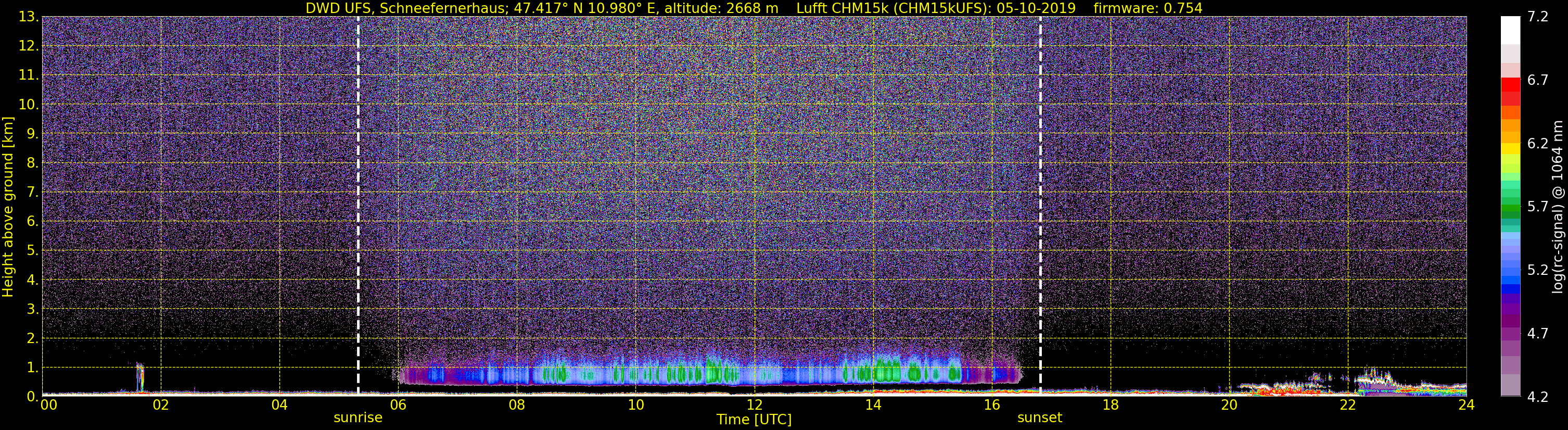Click the plot title text 'DWD UFS, Schneefernerhaus'
Image resolution: width=1568 pixels, height=430 pixels.
[x=406, y=8]
